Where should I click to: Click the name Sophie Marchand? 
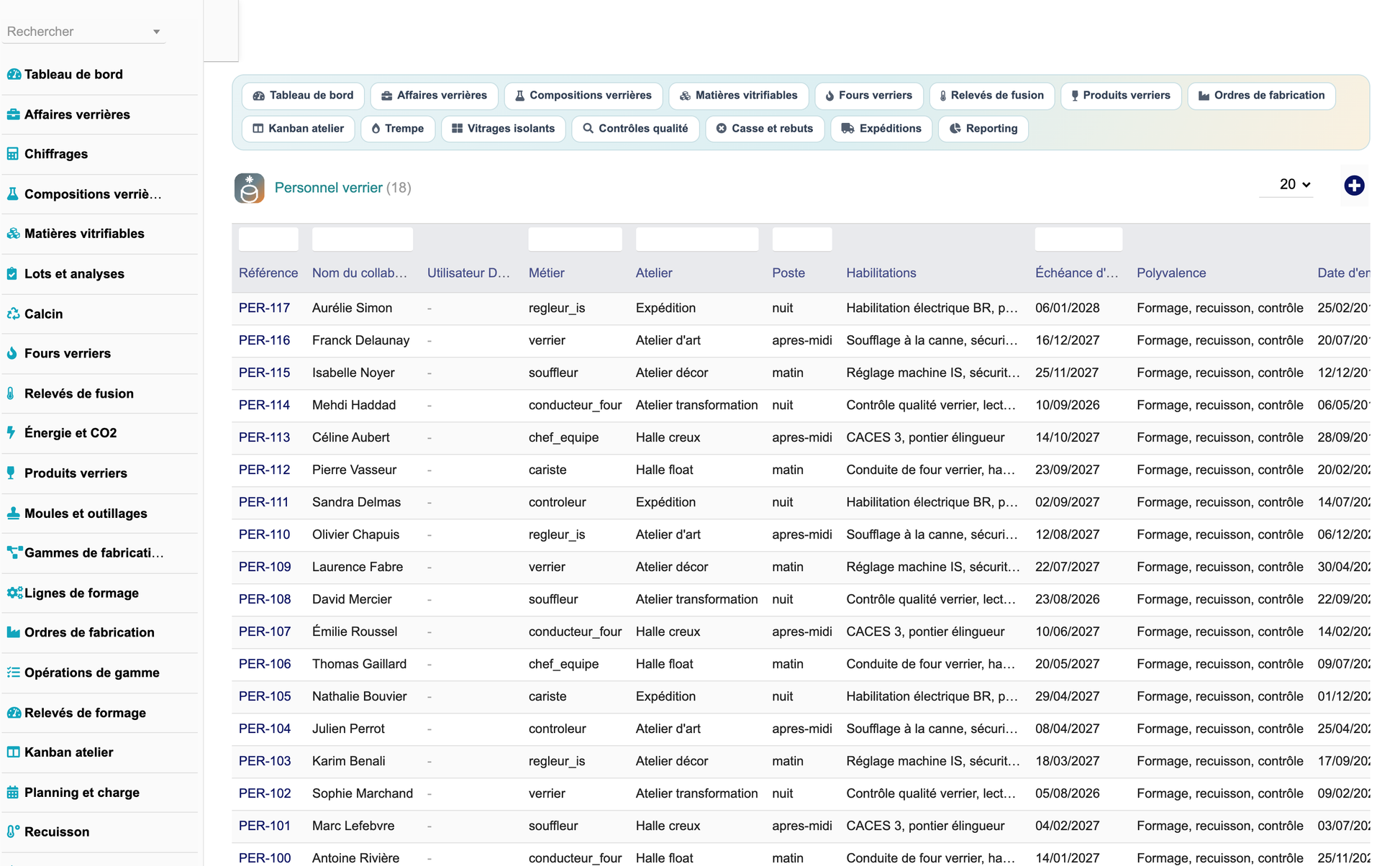click(x=363, y=793)
